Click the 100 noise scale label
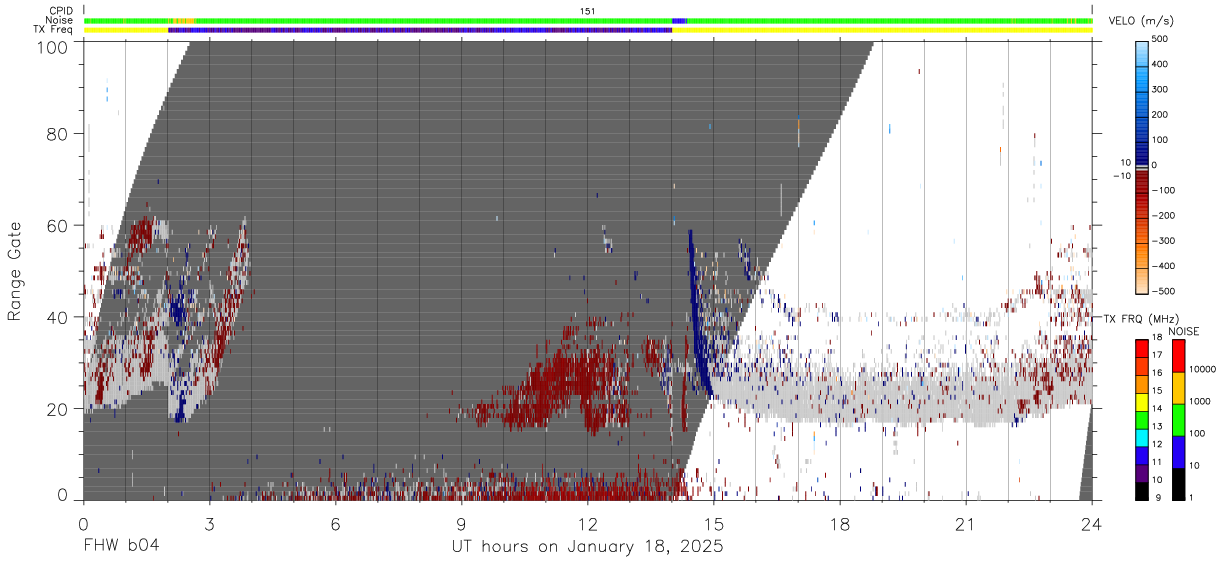Screen dimensions: 1228x567 coord(1197,433)
